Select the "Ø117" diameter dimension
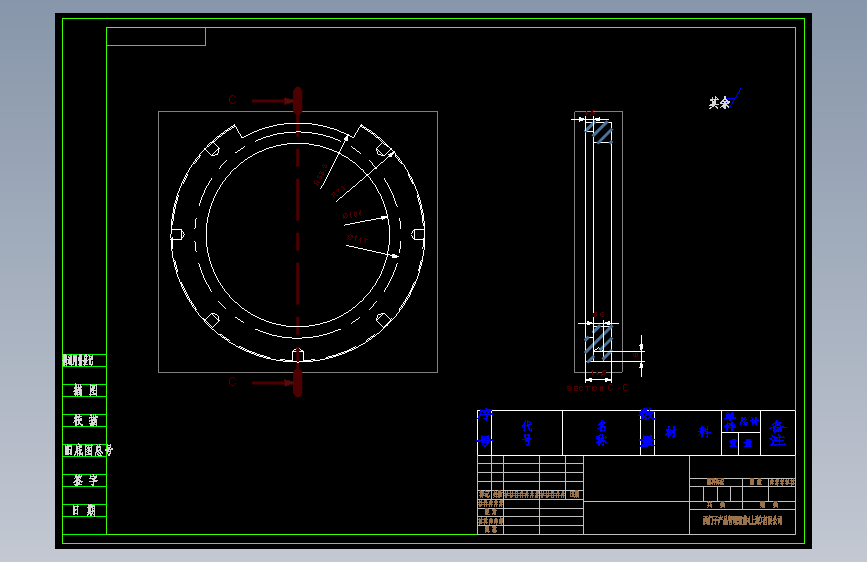The image size is (867, 562). [x=357, y=239]
